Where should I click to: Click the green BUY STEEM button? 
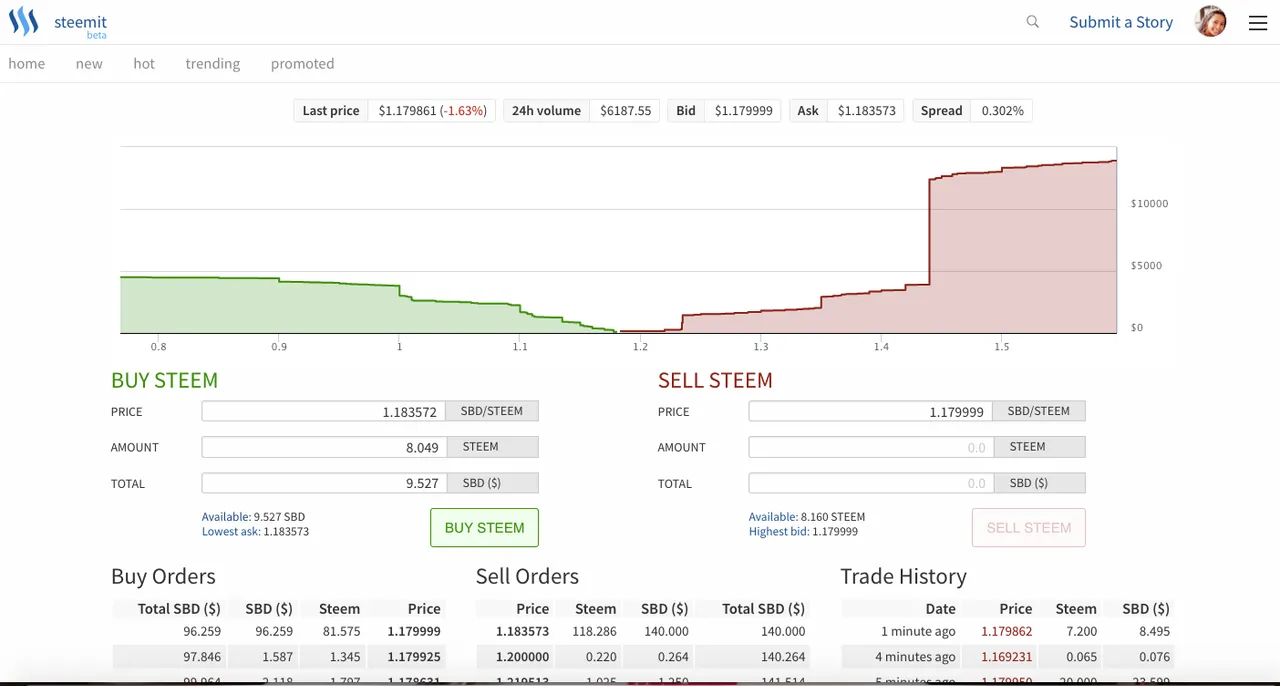coord(484,528)
